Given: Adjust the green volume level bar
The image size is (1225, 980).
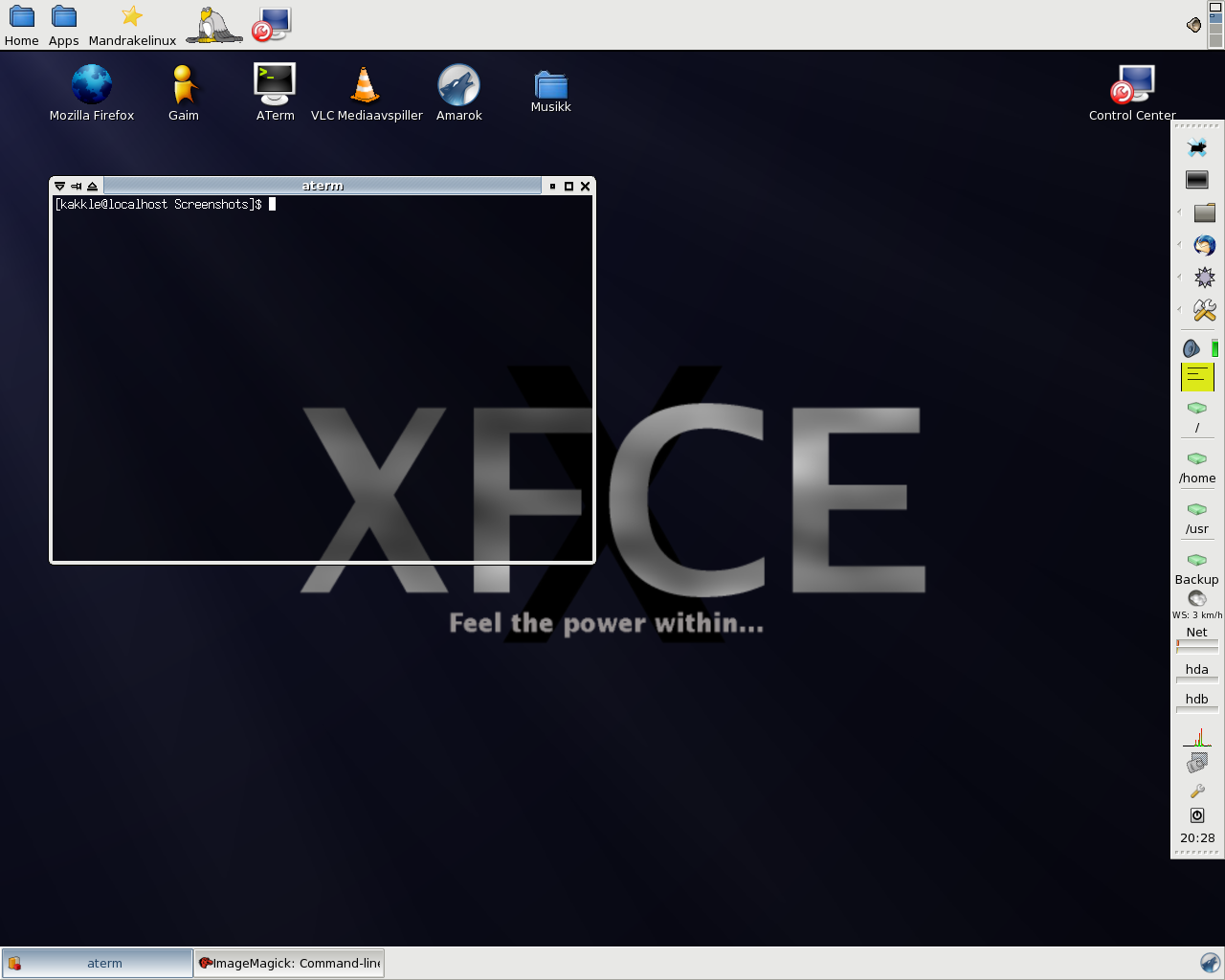Looking at the screenshot, I should pos(1214,348).
